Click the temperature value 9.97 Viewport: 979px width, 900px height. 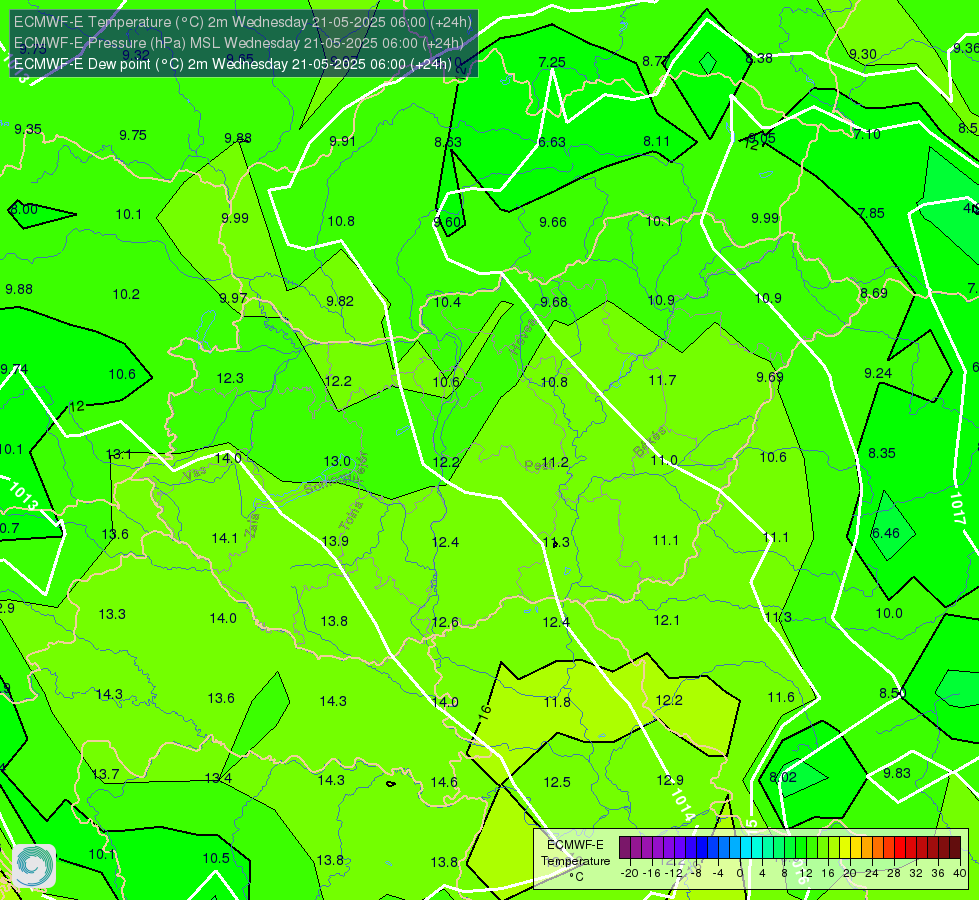coord(234,299)
